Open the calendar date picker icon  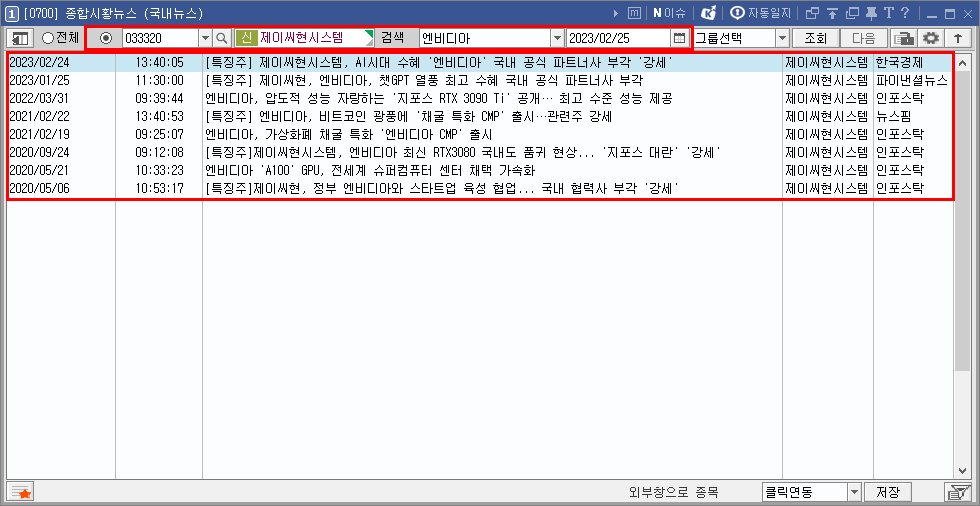679,38
